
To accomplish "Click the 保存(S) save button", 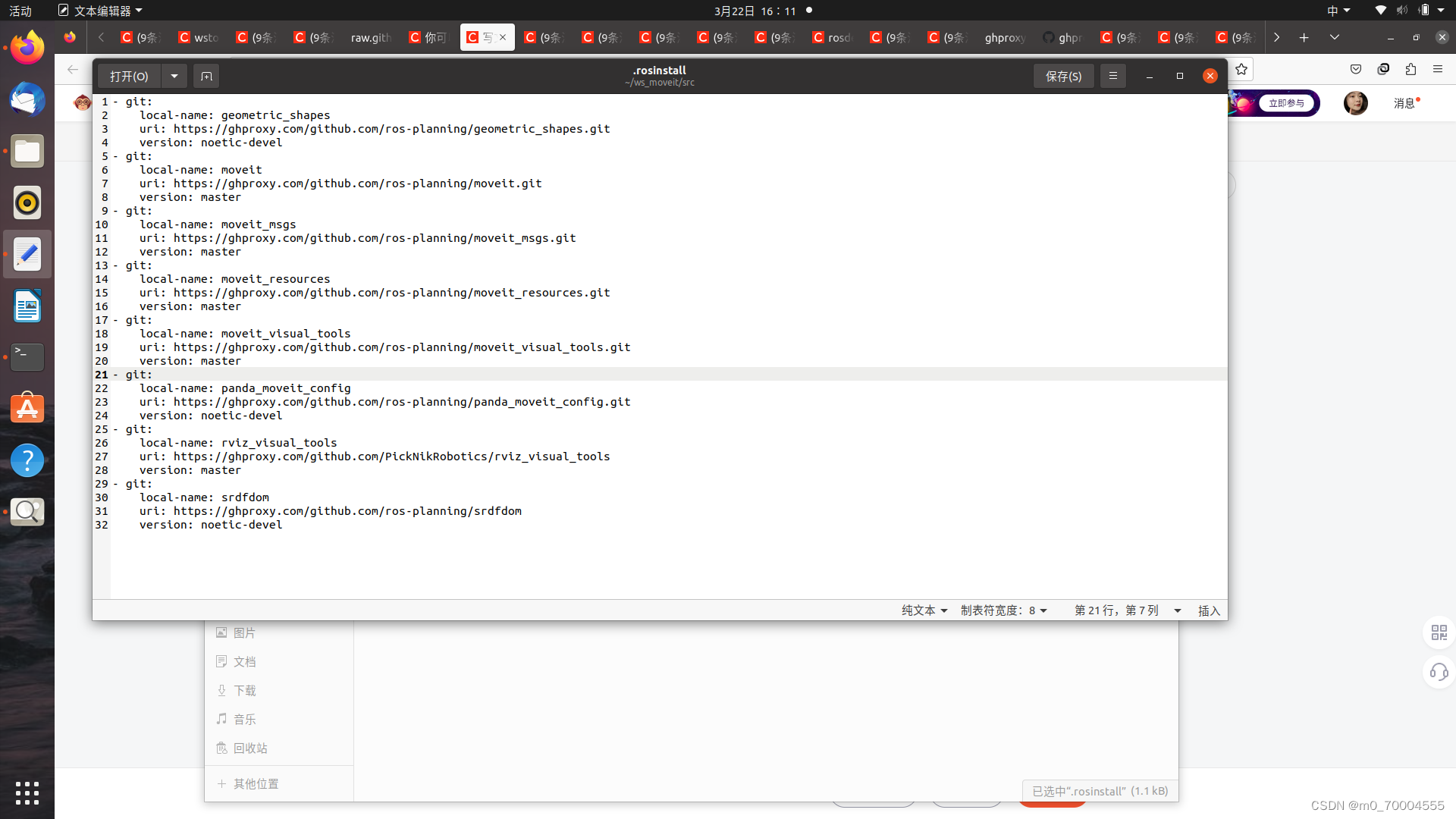I will tap(1063, 76).
